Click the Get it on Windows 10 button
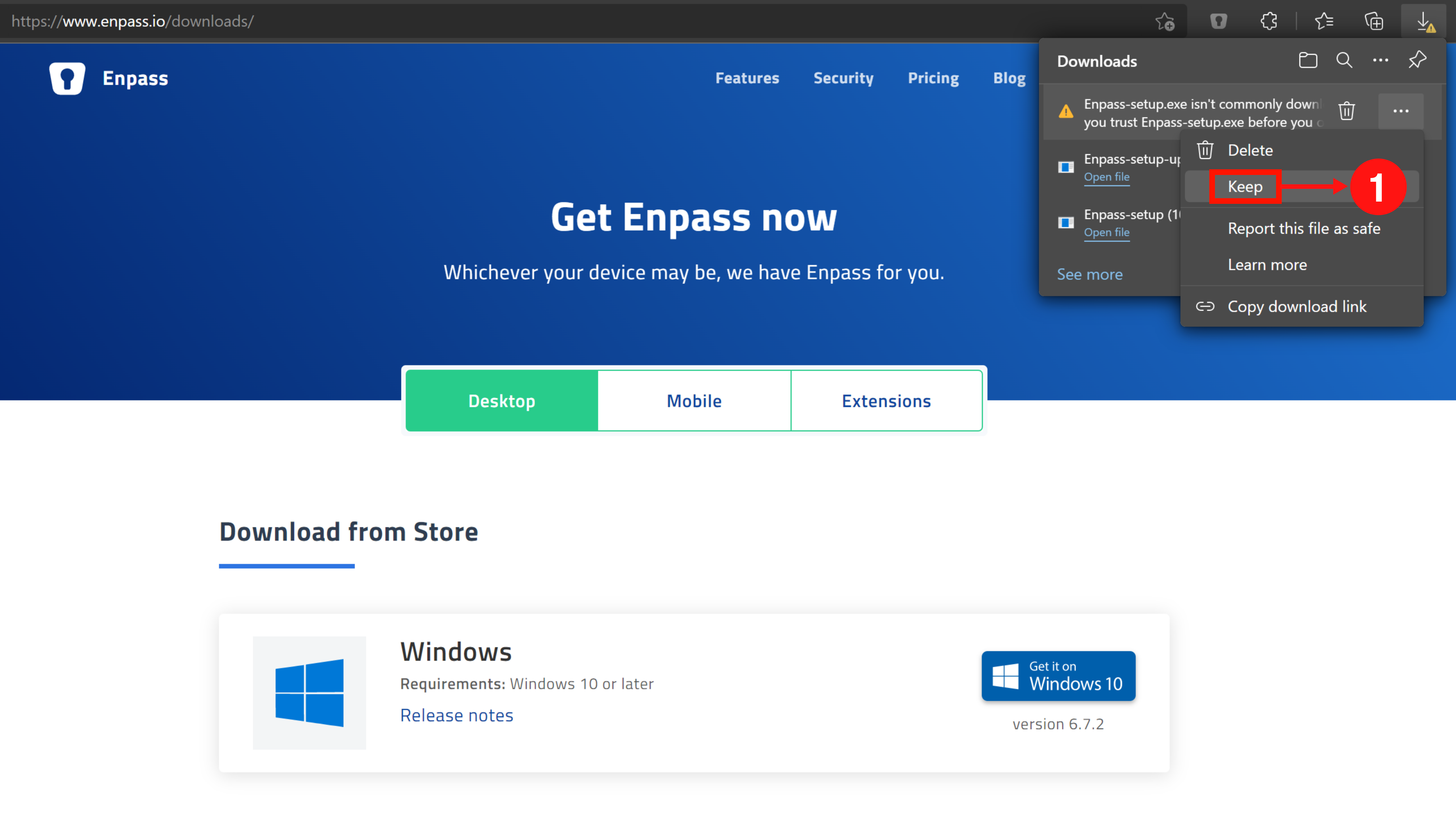Viewport: 1456px width, 821px height. 1058,676
